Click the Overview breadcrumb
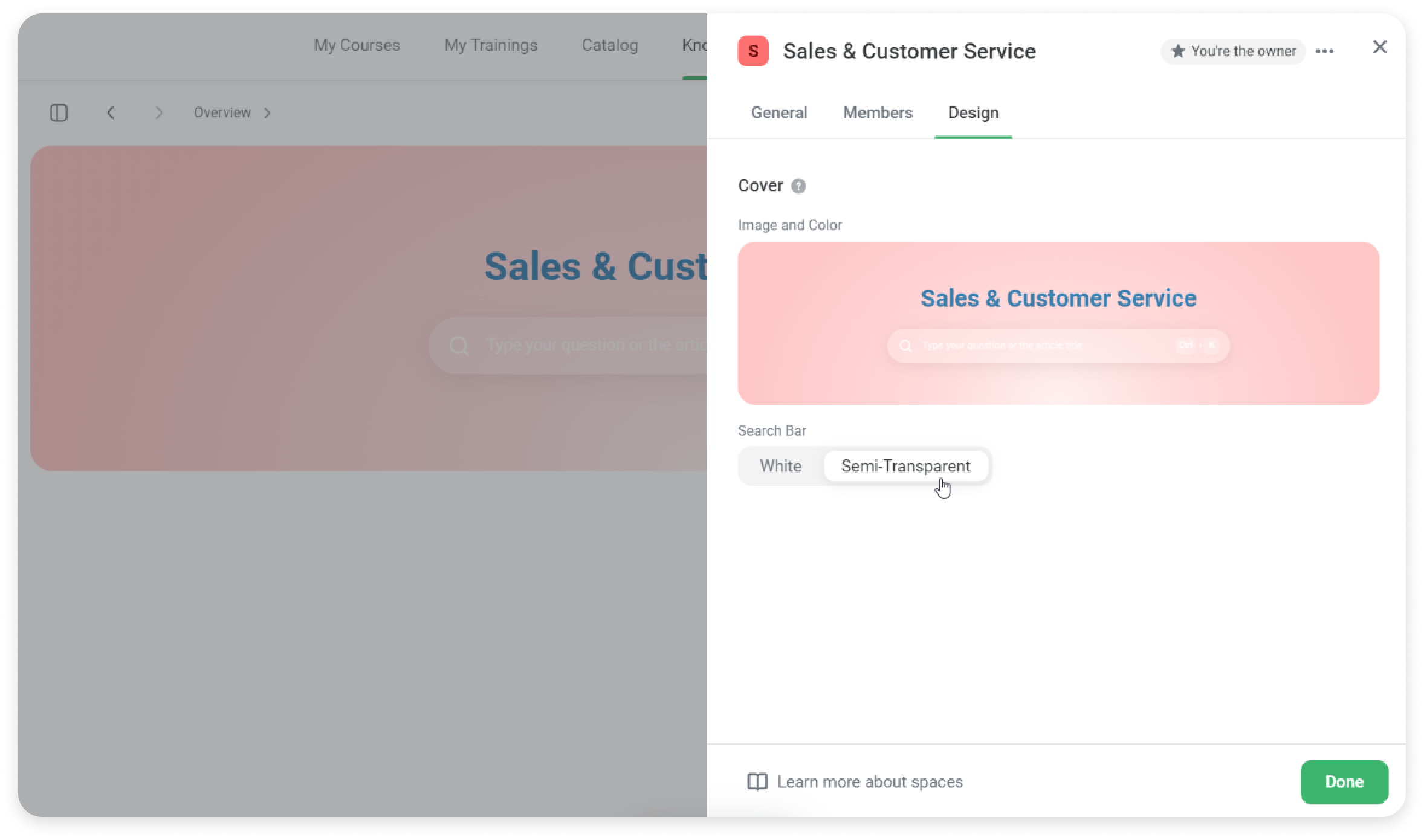The image size is (1424, 840). pyautogui.click(x=222, y=112)
